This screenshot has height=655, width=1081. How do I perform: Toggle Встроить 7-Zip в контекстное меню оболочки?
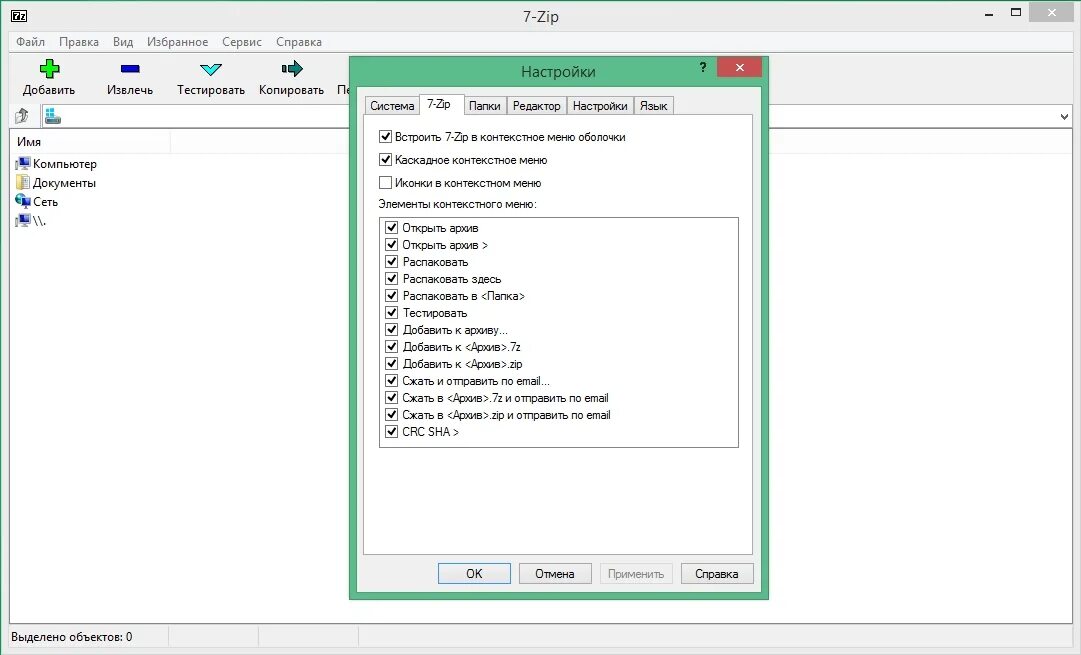click(385, 137)
